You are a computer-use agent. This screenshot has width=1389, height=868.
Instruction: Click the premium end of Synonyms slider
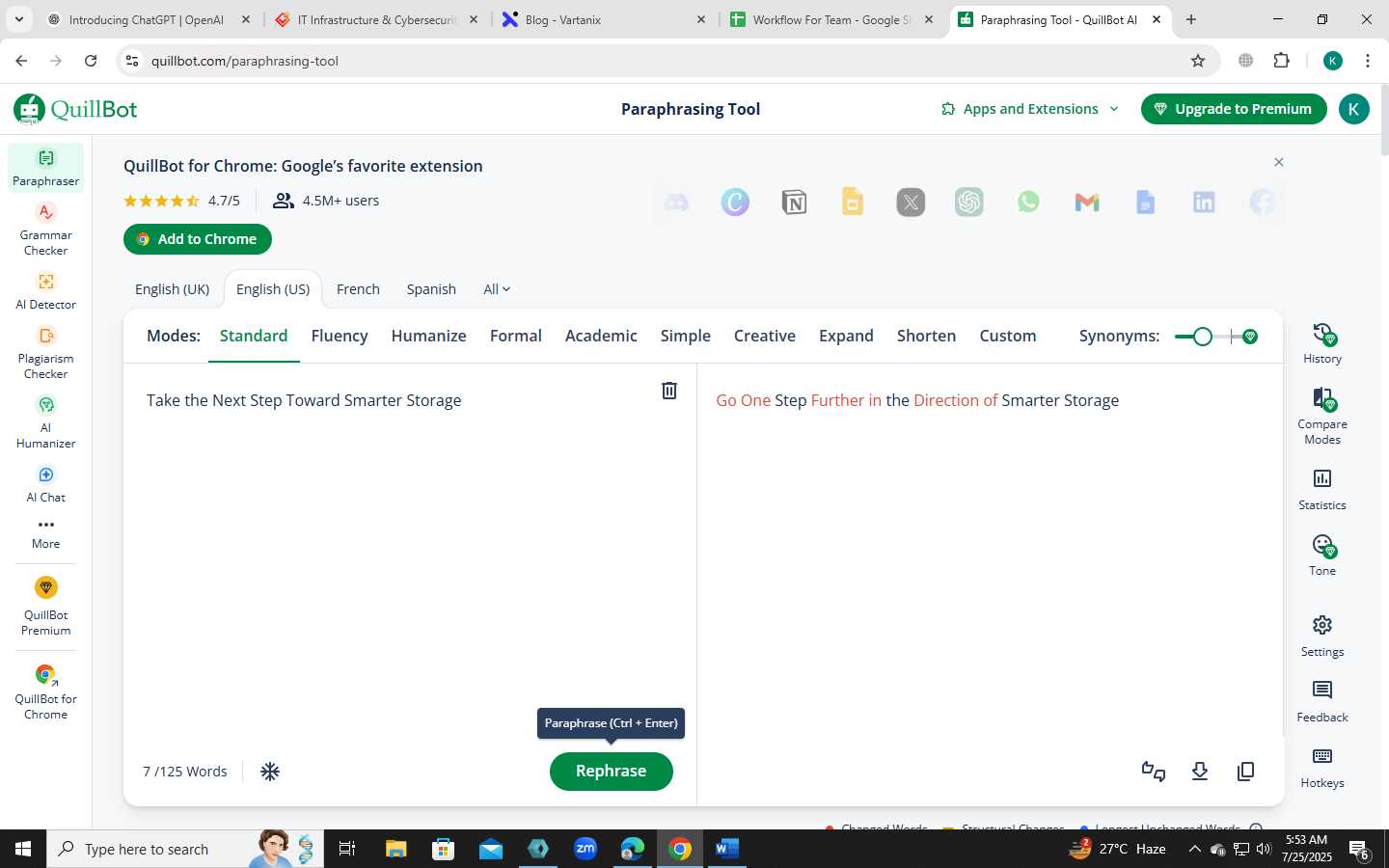tap(1250, 337)
